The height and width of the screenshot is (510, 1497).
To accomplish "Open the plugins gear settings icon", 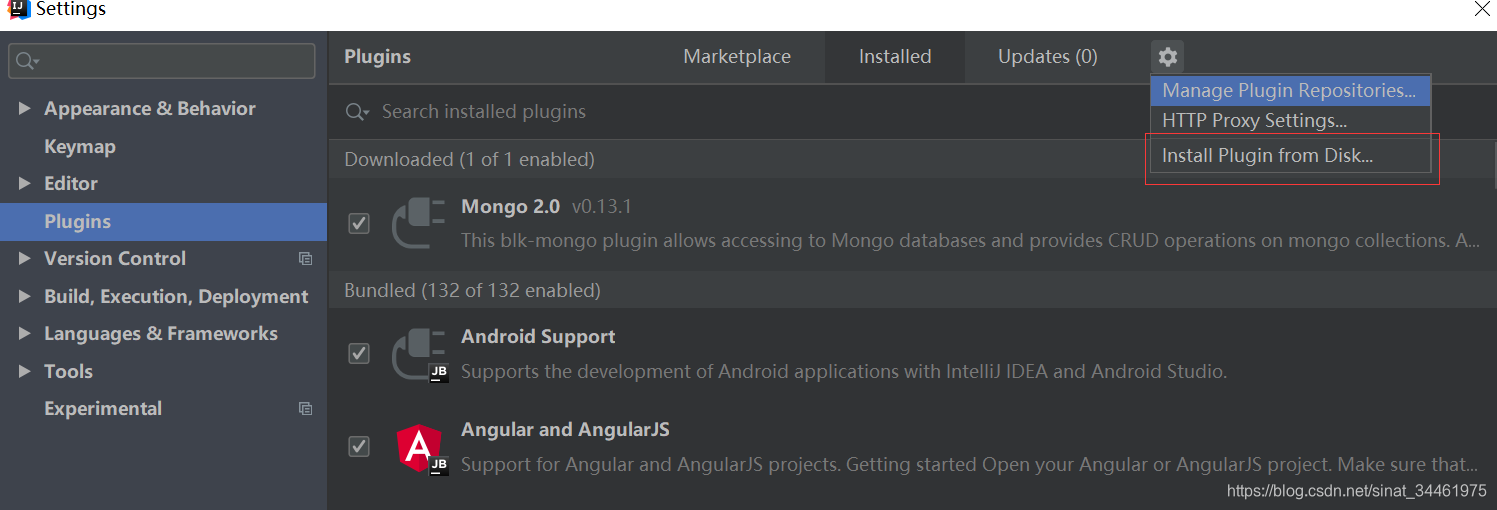I will coord(1167,56).
